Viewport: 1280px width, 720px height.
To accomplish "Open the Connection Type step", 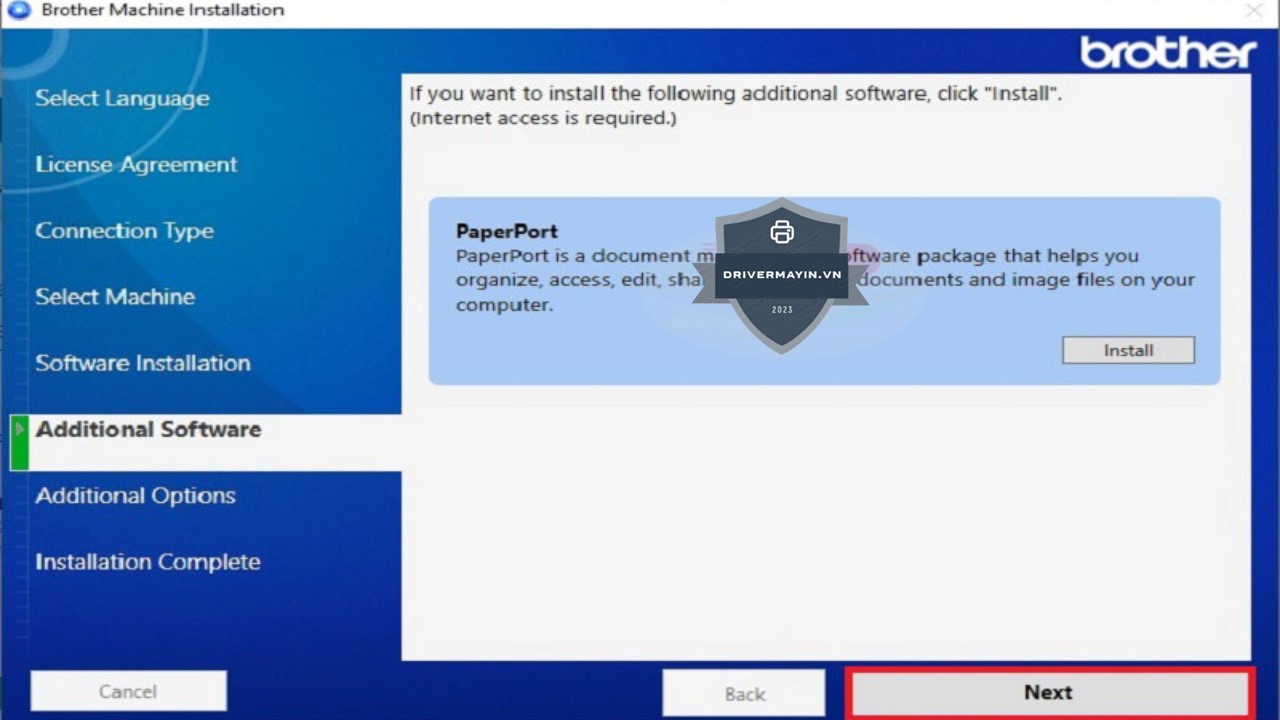I will (x=124, y=231).
